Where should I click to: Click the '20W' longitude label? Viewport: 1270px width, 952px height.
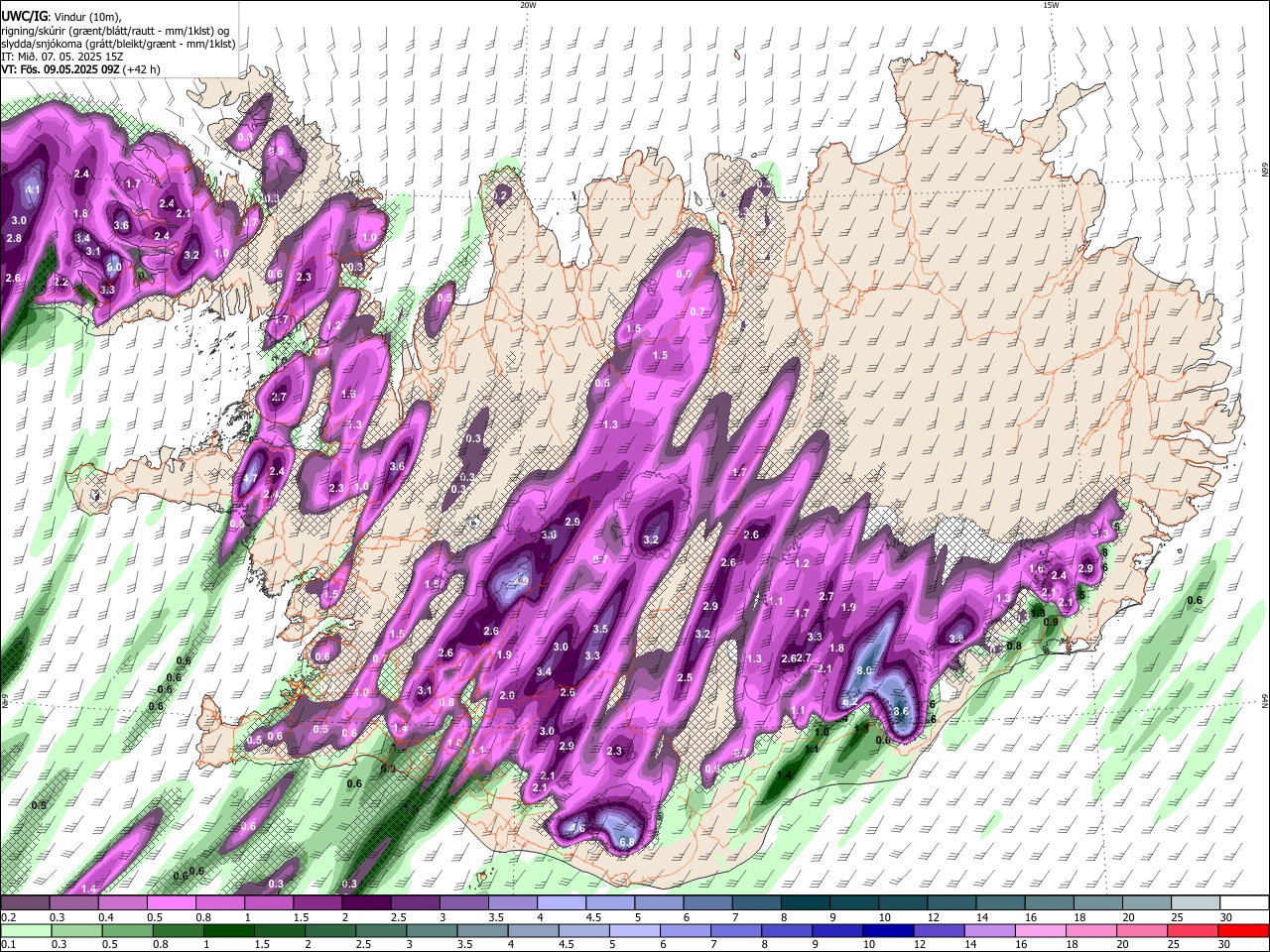click(x=528, y=5)
